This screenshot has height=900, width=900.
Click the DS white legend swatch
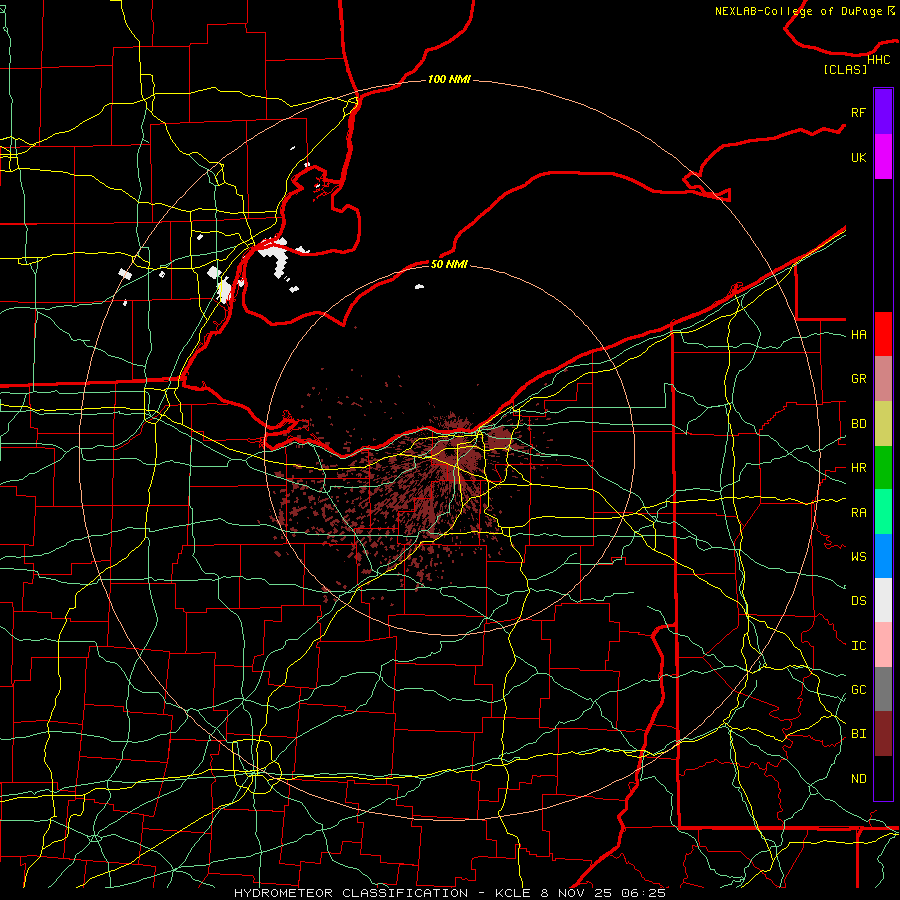tap(883, 600)
